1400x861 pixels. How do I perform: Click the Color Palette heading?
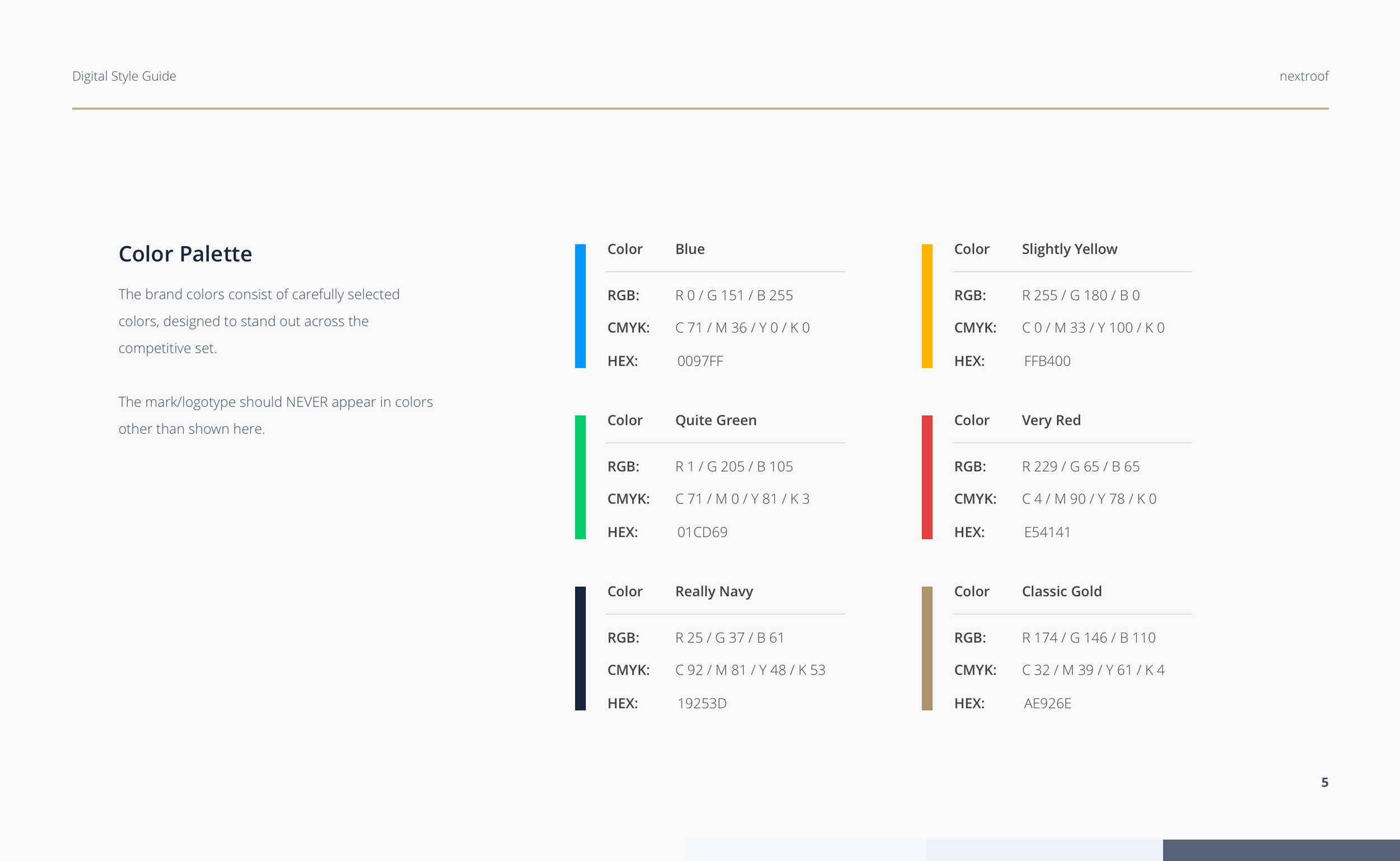coord(185,254)
